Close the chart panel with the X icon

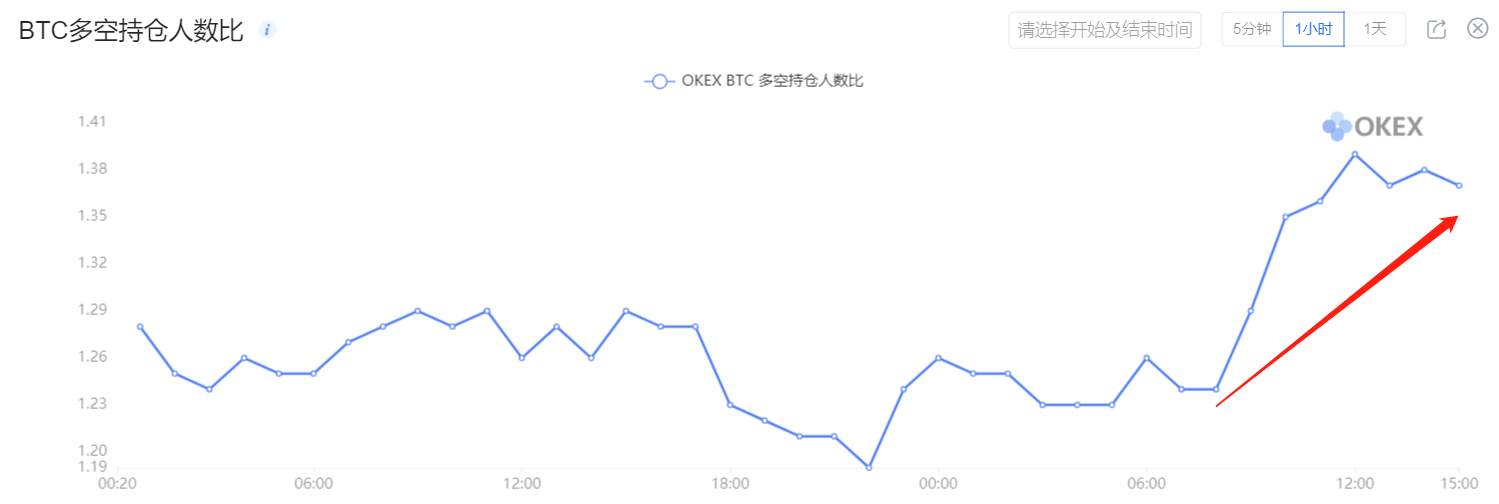pos(1477,28)
